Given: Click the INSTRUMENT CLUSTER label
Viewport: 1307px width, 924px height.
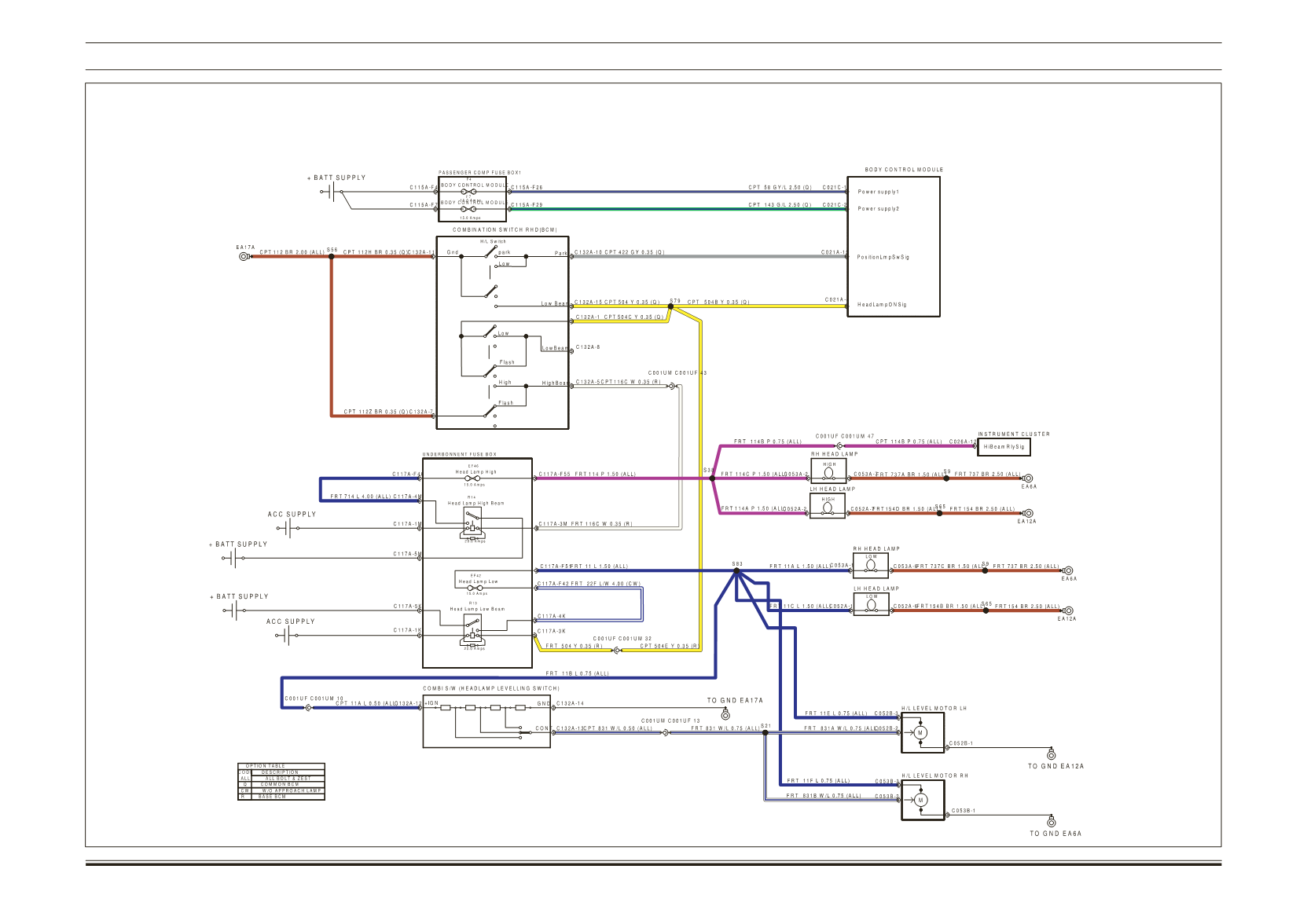Looking at the screenshot, I should (x=1014, y=434).
